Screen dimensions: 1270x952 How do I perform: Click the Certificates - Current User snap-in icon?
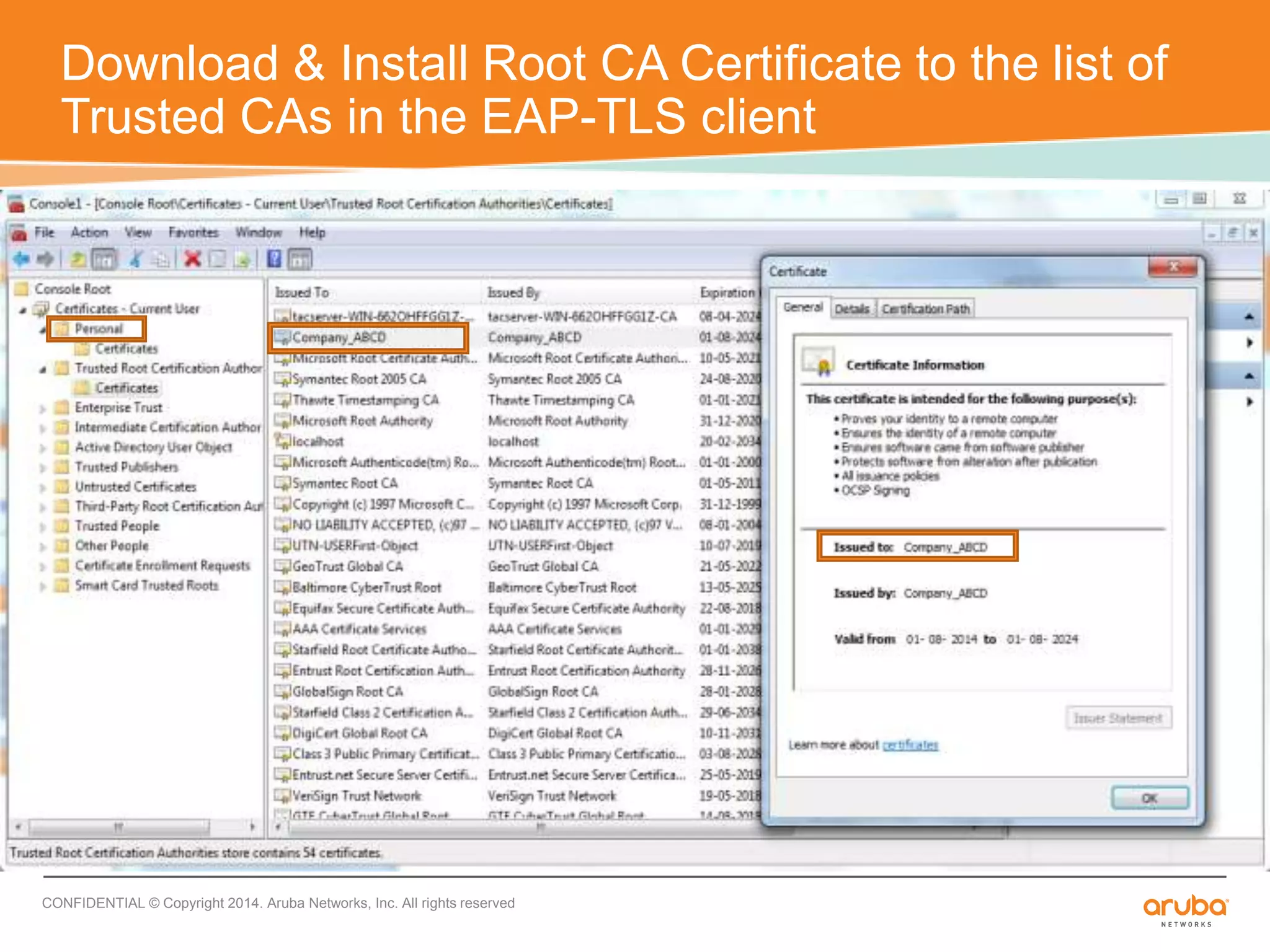(42, 308)
